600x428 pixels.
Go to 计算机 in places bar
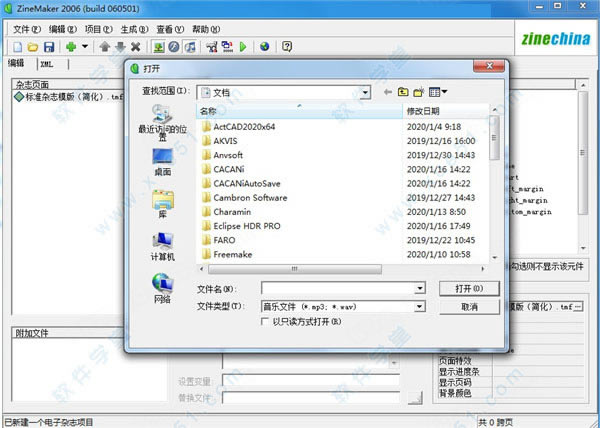click(163, 247)
